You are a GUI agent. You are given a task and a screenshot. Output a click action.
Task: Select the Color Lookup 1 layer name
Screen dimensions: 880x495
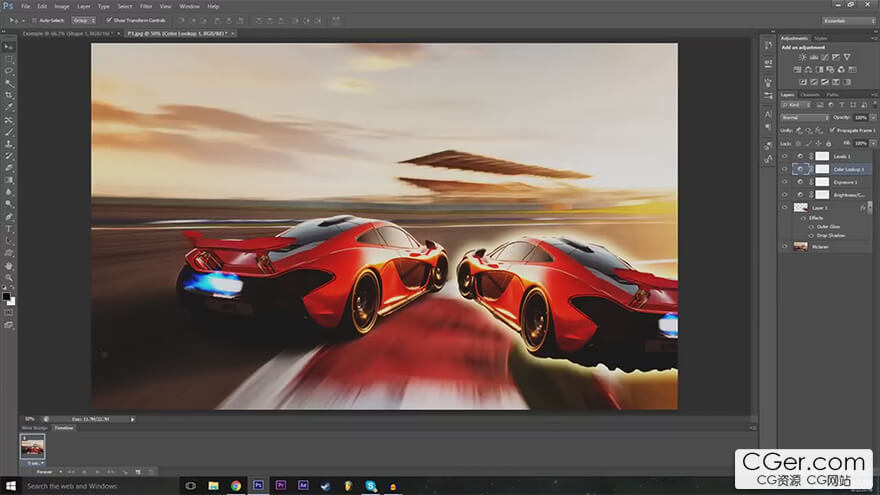pos(849,169)
